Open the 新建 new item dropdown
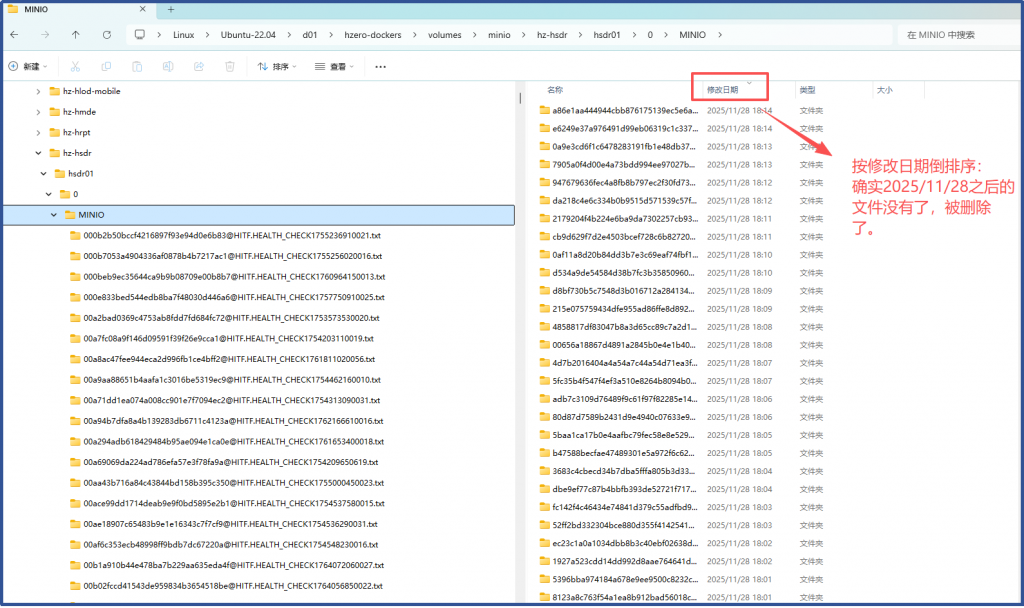Screen dimensions: 1024x608 pos(27,67)
